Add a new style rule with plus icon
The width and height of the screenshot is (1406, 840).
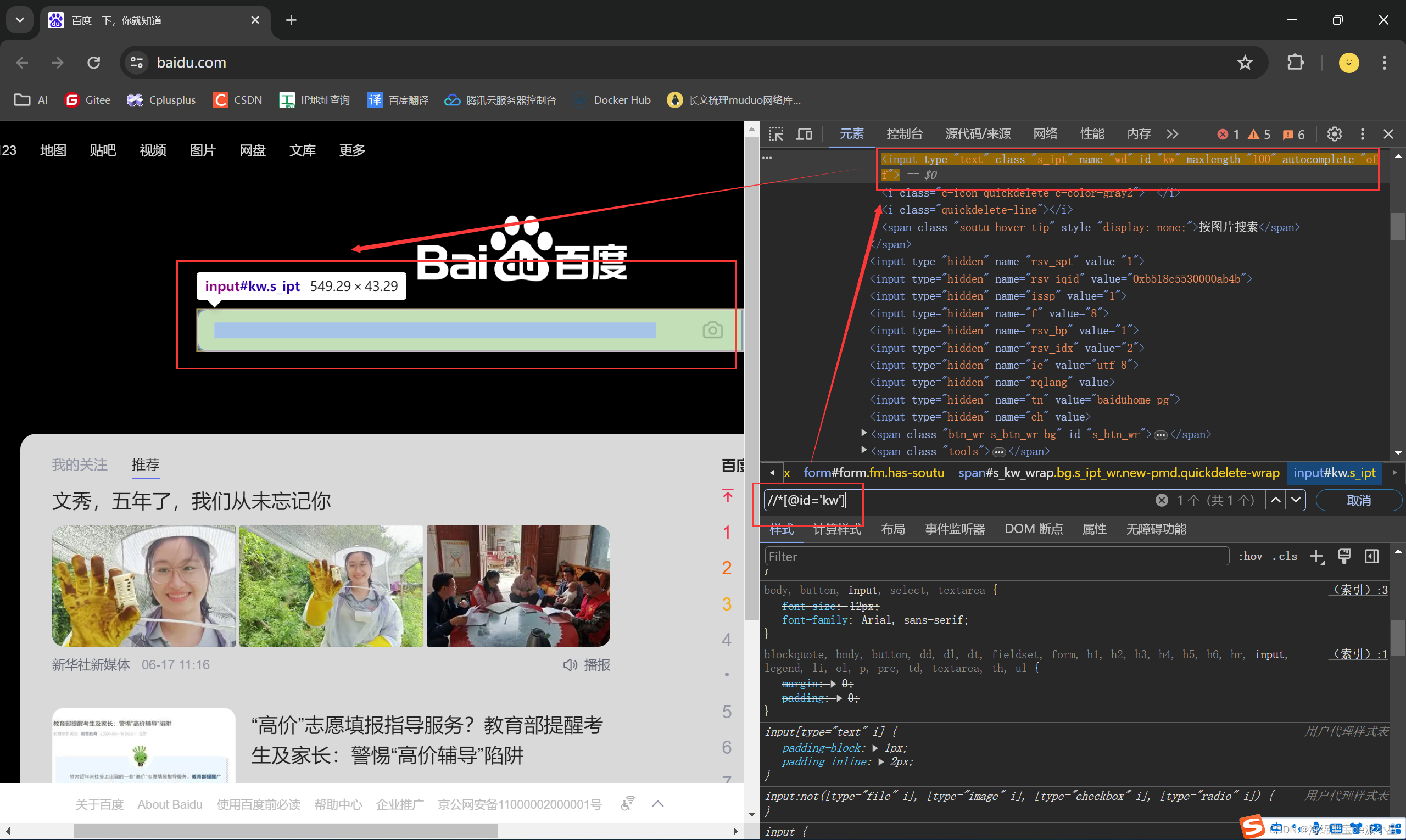coord(1316,556)
